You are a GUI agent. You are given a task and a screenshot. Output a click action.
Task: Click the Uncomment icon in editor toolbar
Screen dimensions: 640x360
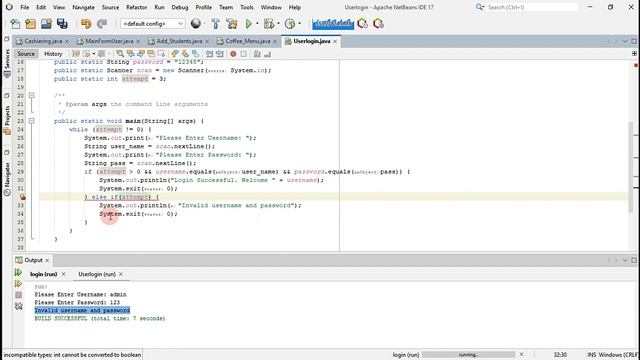pos(267,54)
